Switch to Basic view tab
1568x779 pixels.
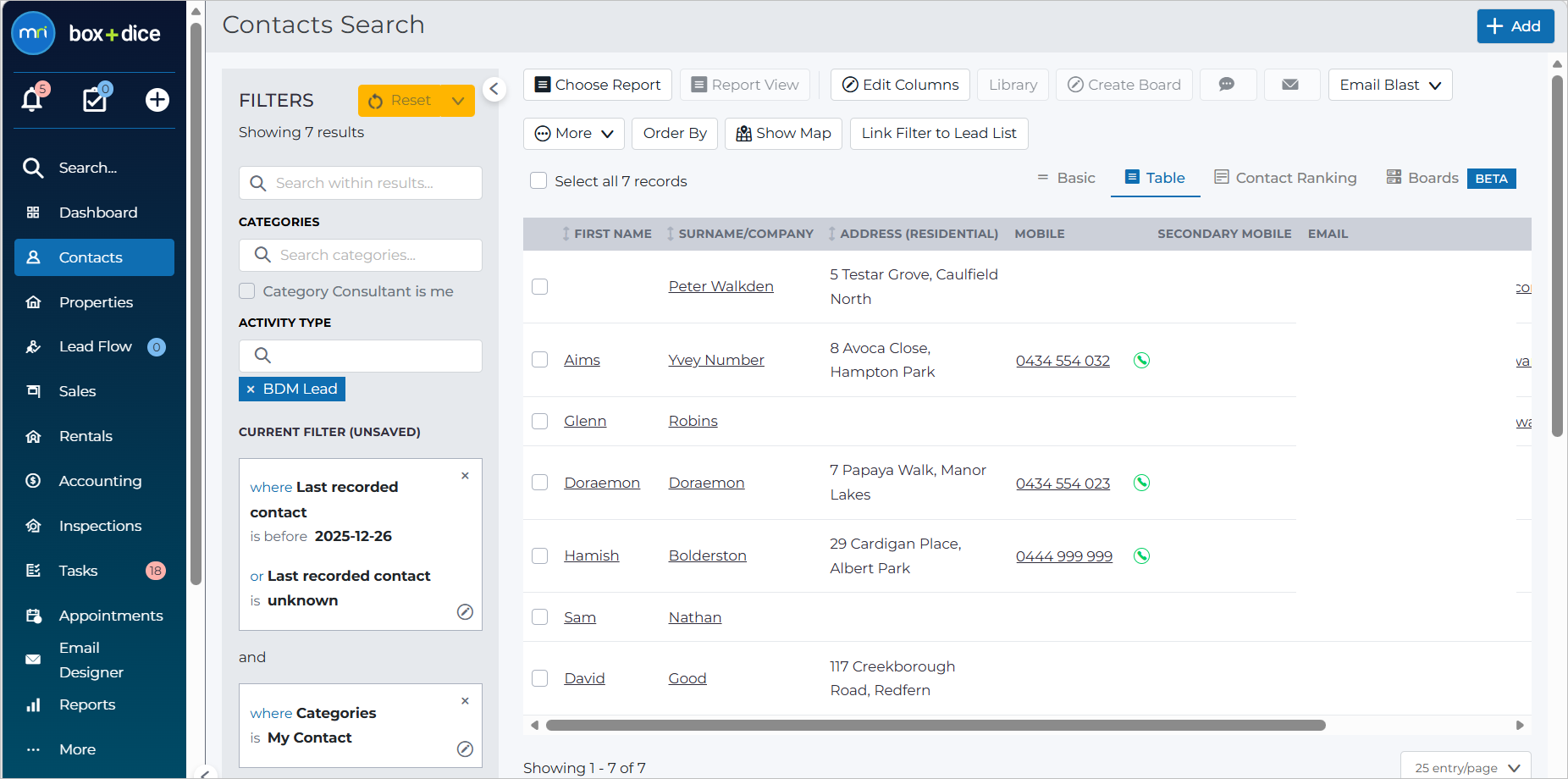[1066, 178]
